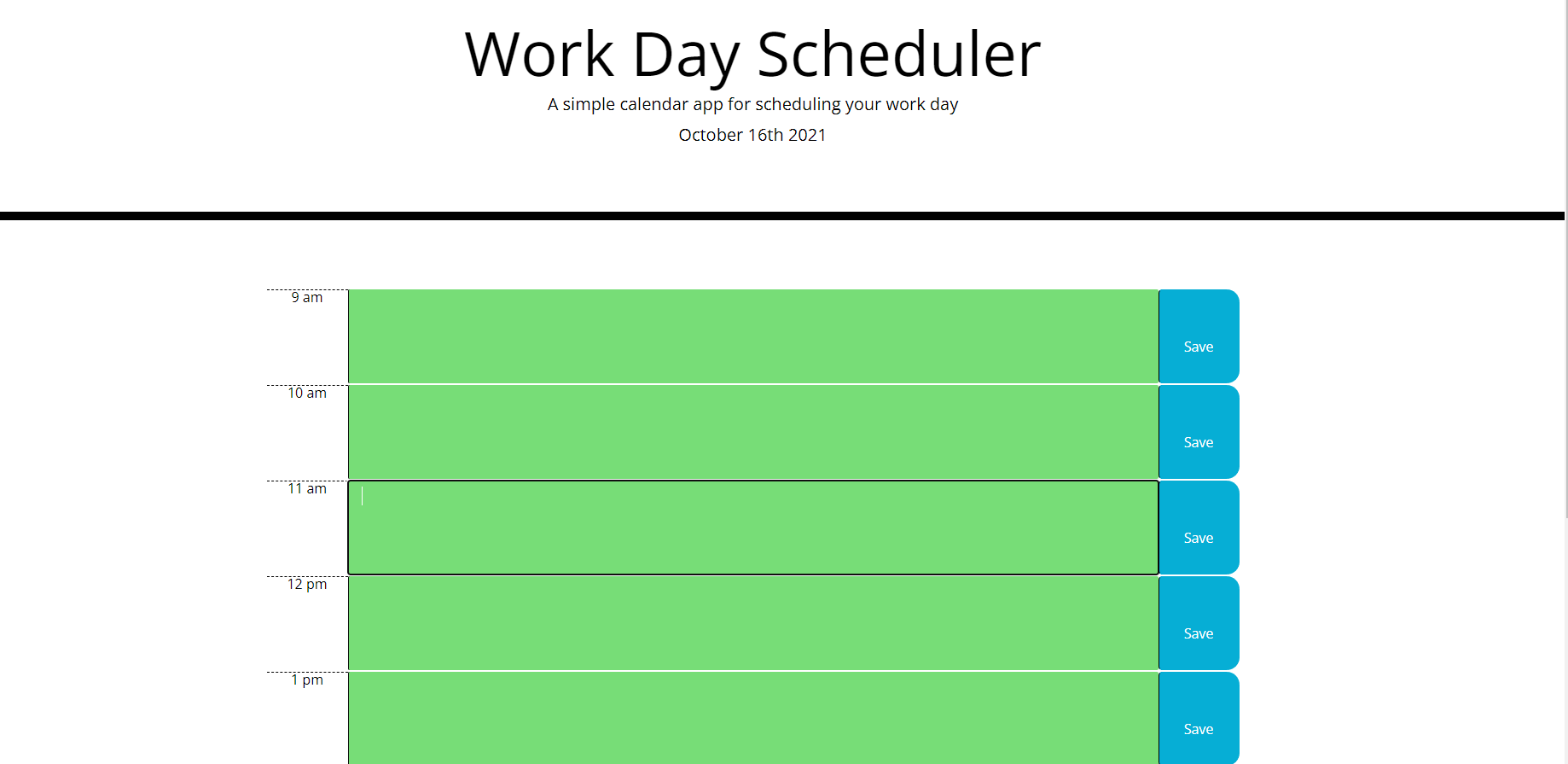Viewport: 1568px width, 764px height.
Task: Select the 10 am hour label
Action: coord(306,393)
